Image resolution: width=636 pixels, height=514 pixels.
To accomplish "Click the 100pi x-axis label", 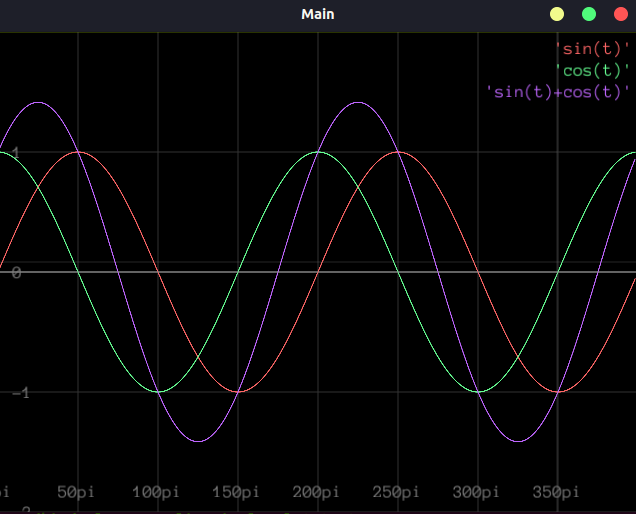I will 155,492.
